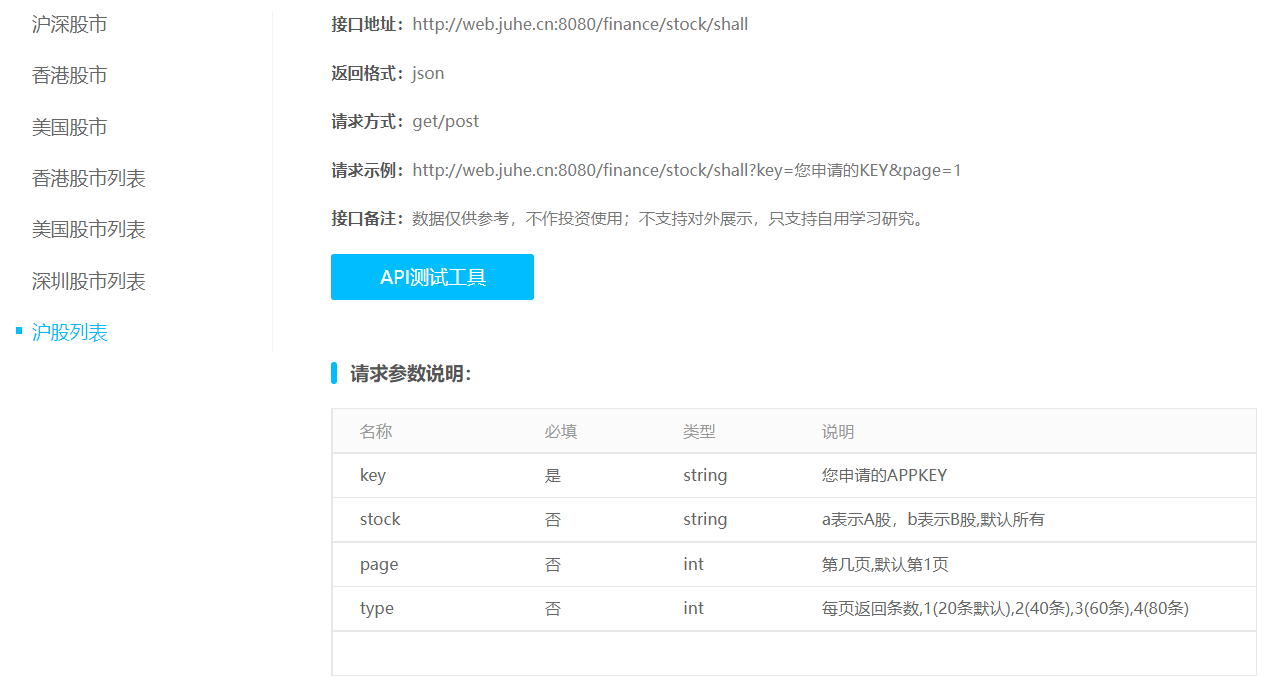Click the stock parameter name cell
The width and height of the screenshot is (1264, 682).
(x=380, y=520)
